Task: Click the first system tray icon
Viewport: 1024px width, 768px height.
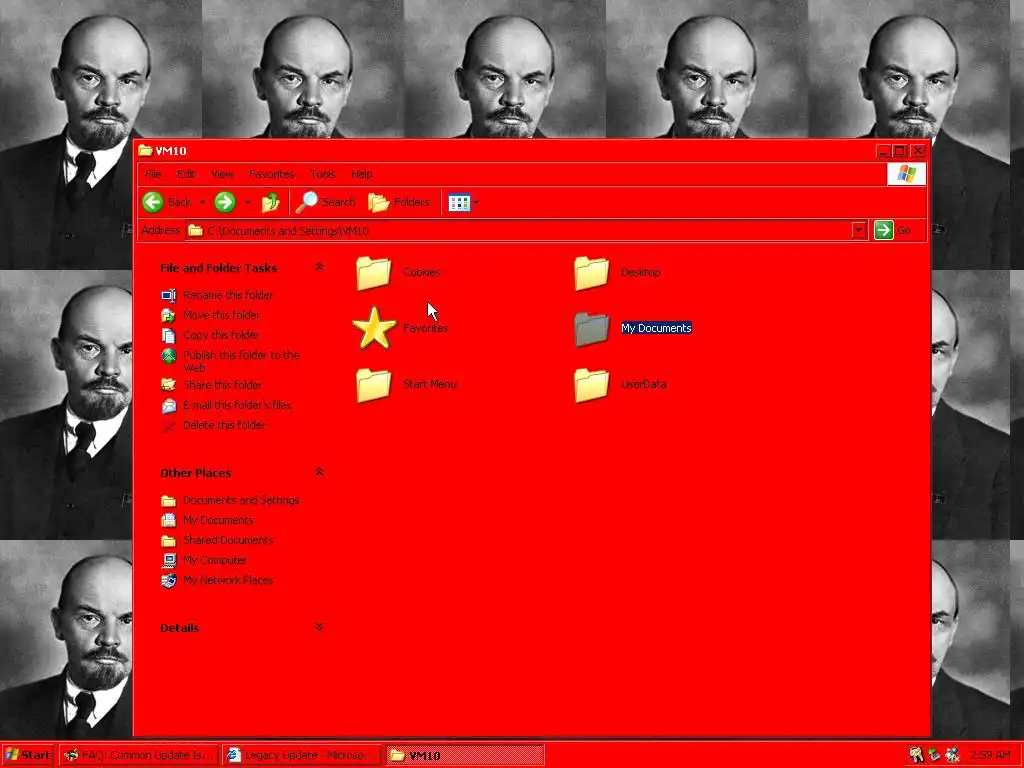Action: [x=917, y=756]
